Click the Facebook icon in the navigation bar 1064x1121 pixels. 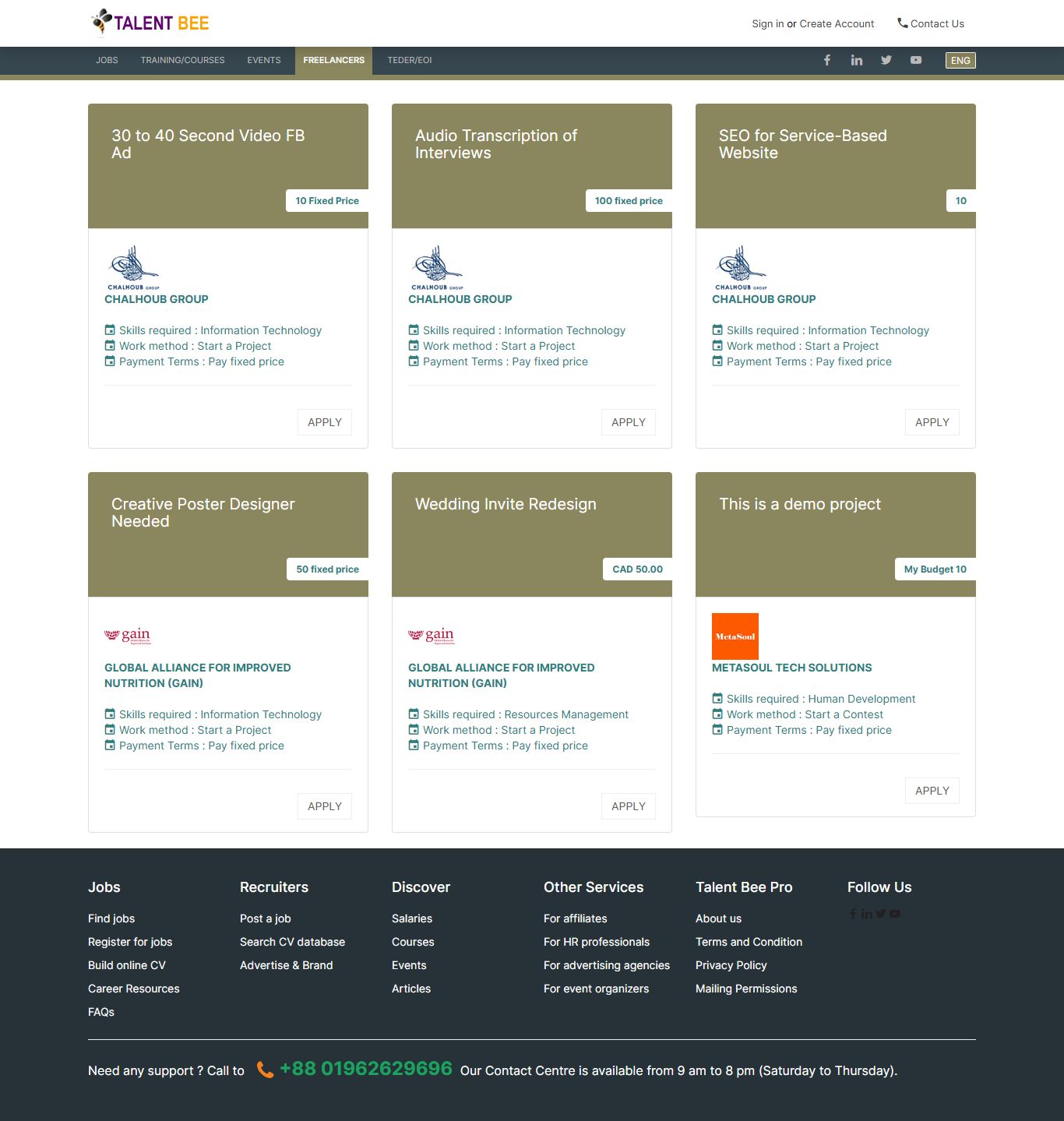(x=827, y=60)
